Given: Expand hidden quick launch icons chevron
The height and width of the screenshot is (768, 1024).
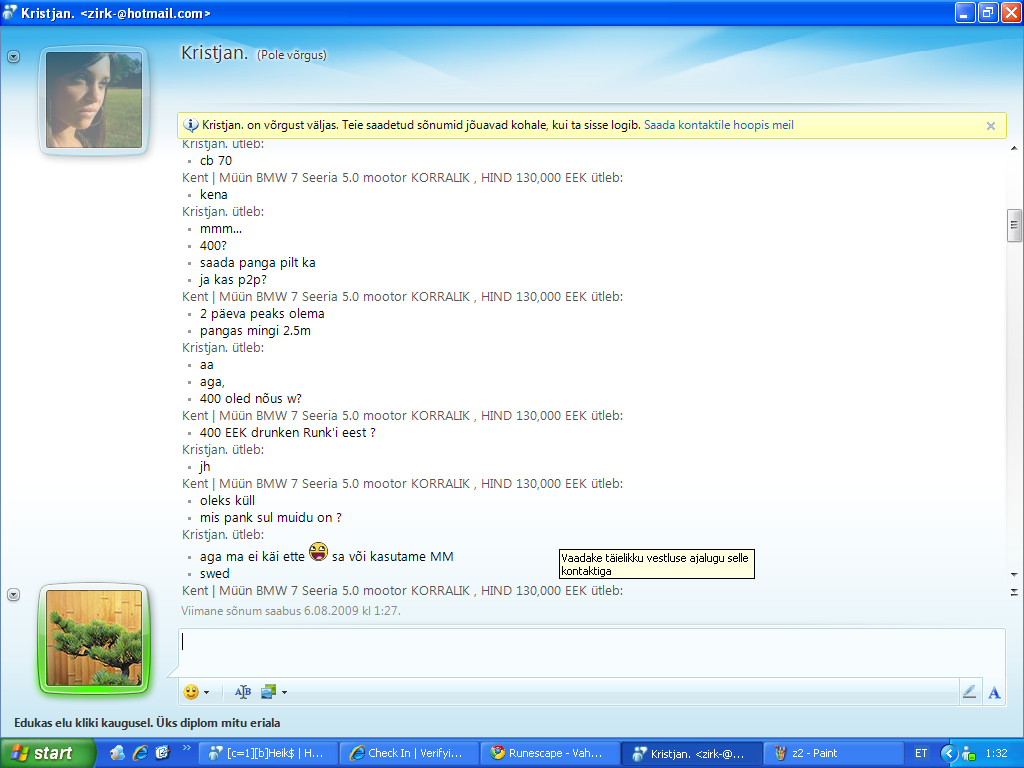Looking at the screenshot, I should 186,748.
